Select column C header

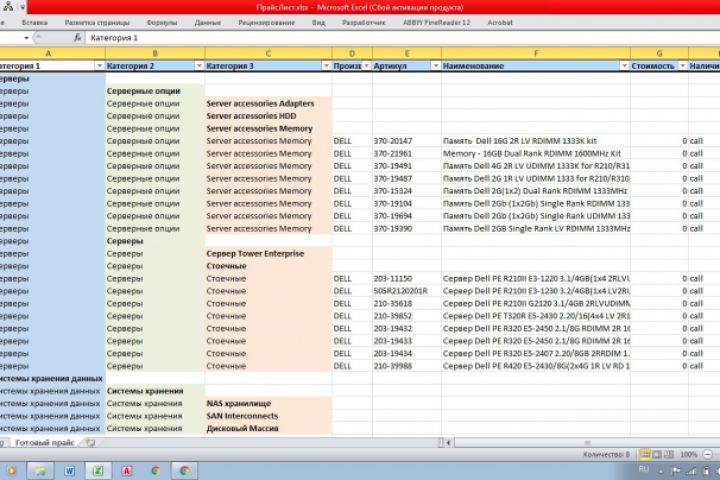click(268, 53)
